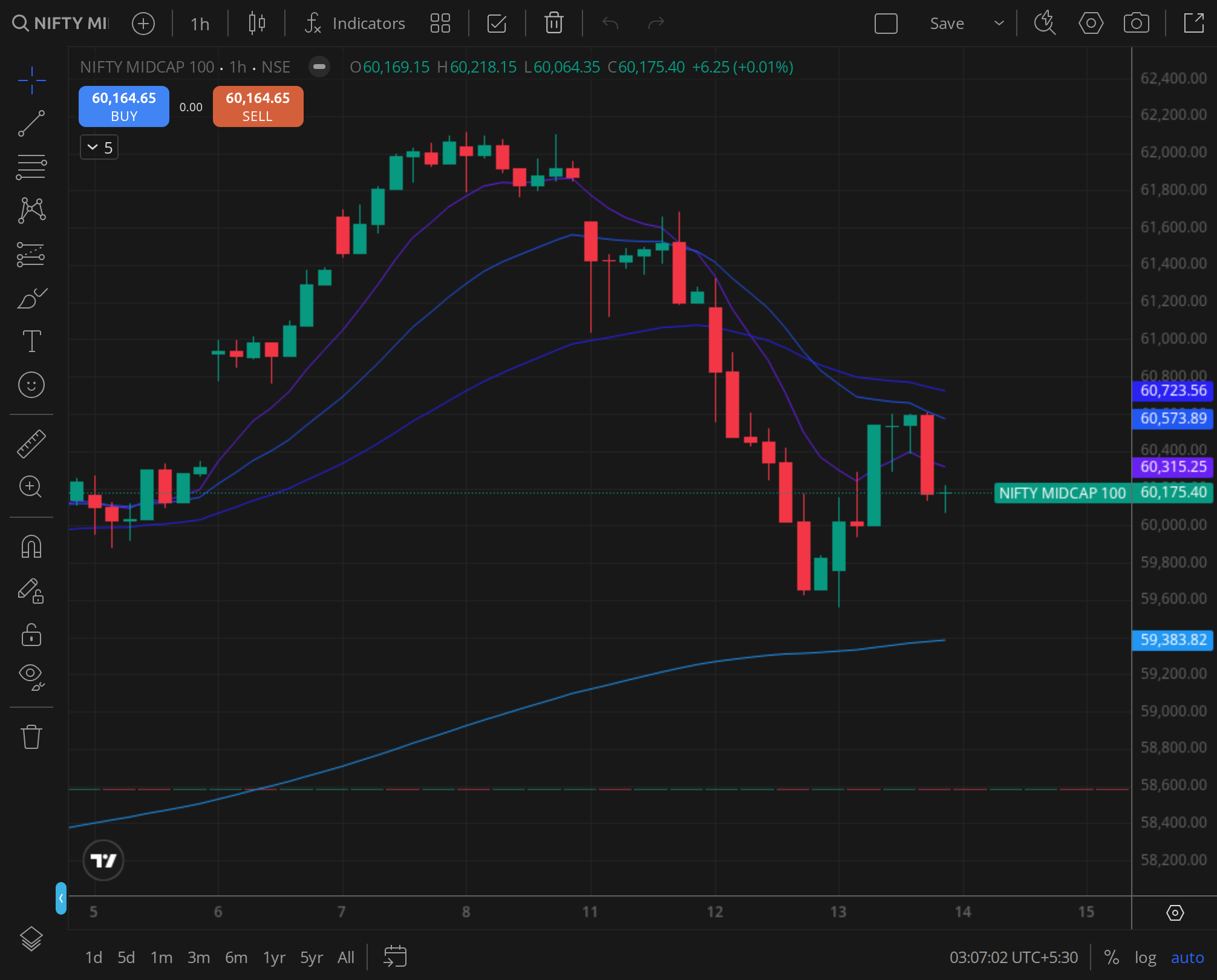The image size is (1217, 980).
Task: Undo the last chart action
Action: click(610, 24)
